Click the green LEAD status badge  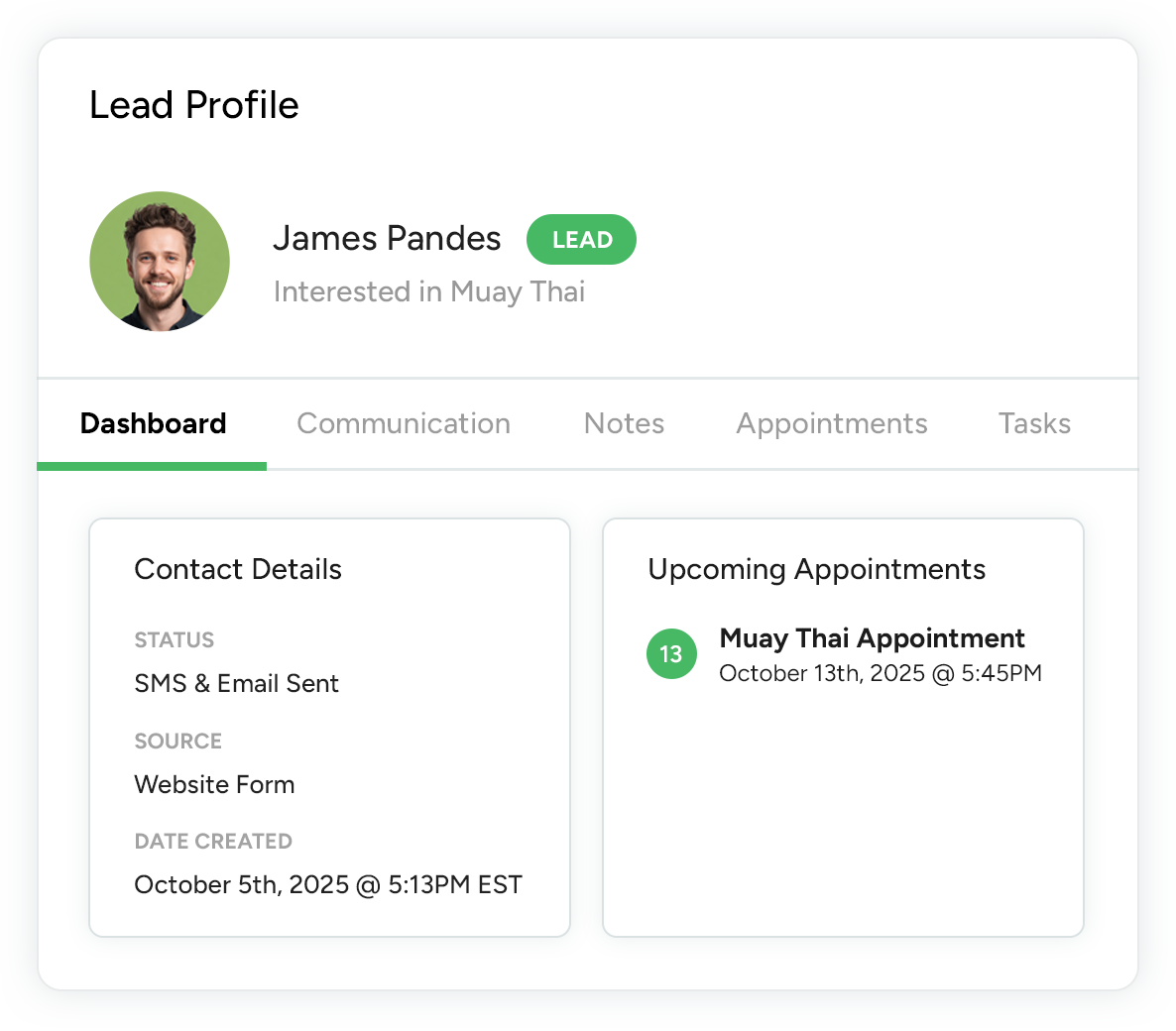581,240
